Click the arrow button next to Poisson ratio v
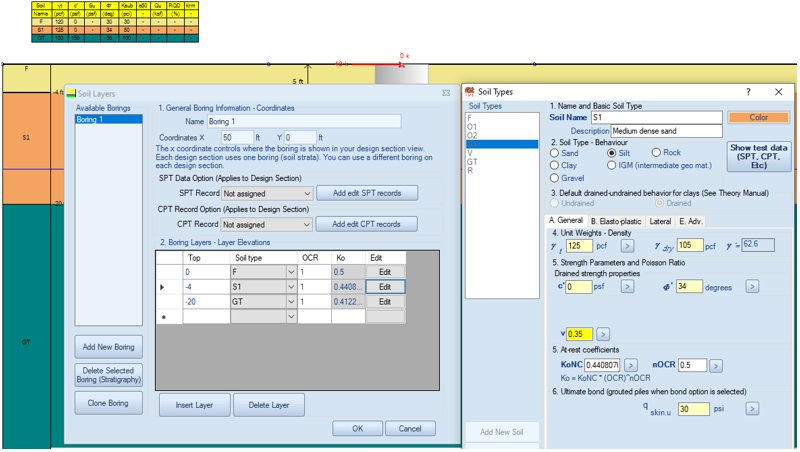Image resolution: width=800 pixels, height=452 pixels. point(603,334)
